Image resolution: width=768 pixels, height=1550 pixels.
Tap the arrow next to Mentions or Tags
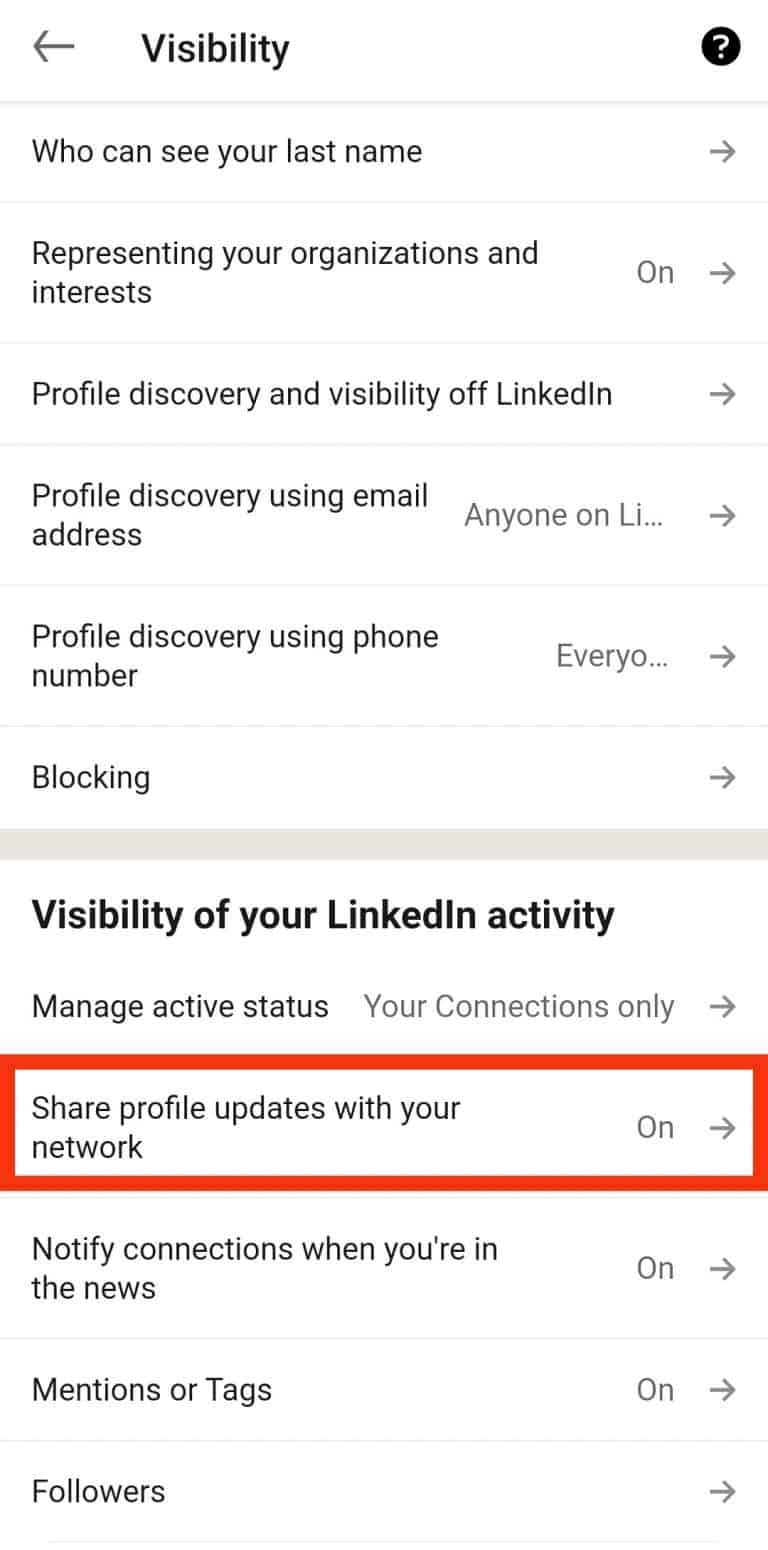point(723,1390)
